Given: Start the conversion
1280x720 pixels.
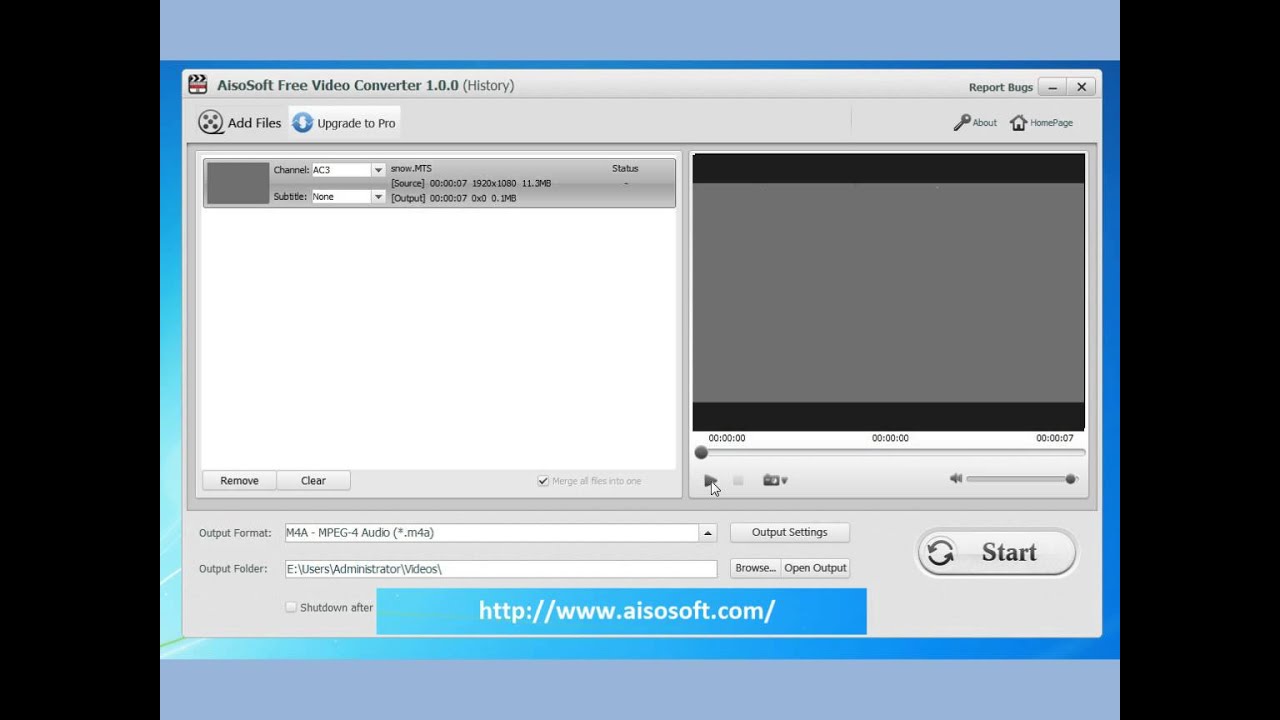Looking at the screenshot, I should pyautogui.click(x=996, y=552).
